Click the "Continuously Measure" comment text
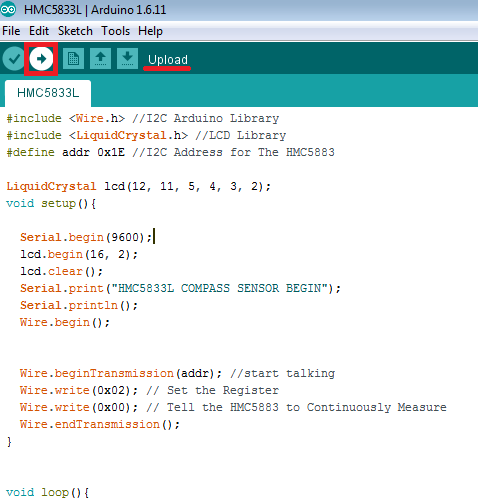 coord(376,407)
